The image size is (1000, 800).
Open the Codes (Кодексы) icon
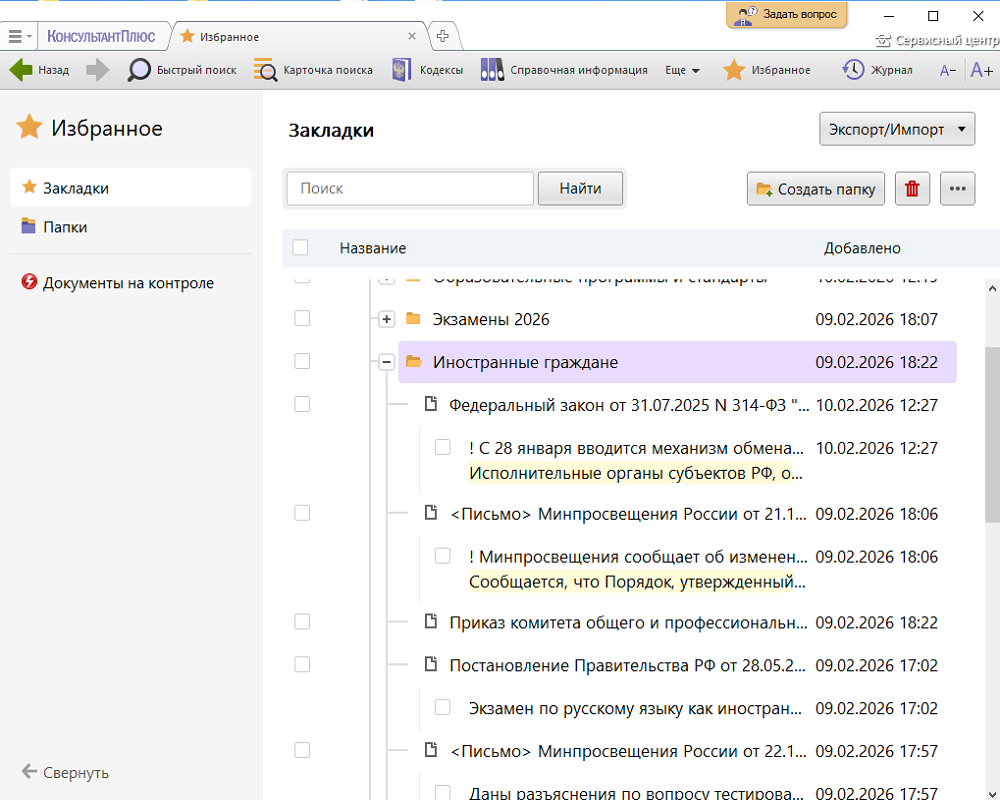point(401,70)
